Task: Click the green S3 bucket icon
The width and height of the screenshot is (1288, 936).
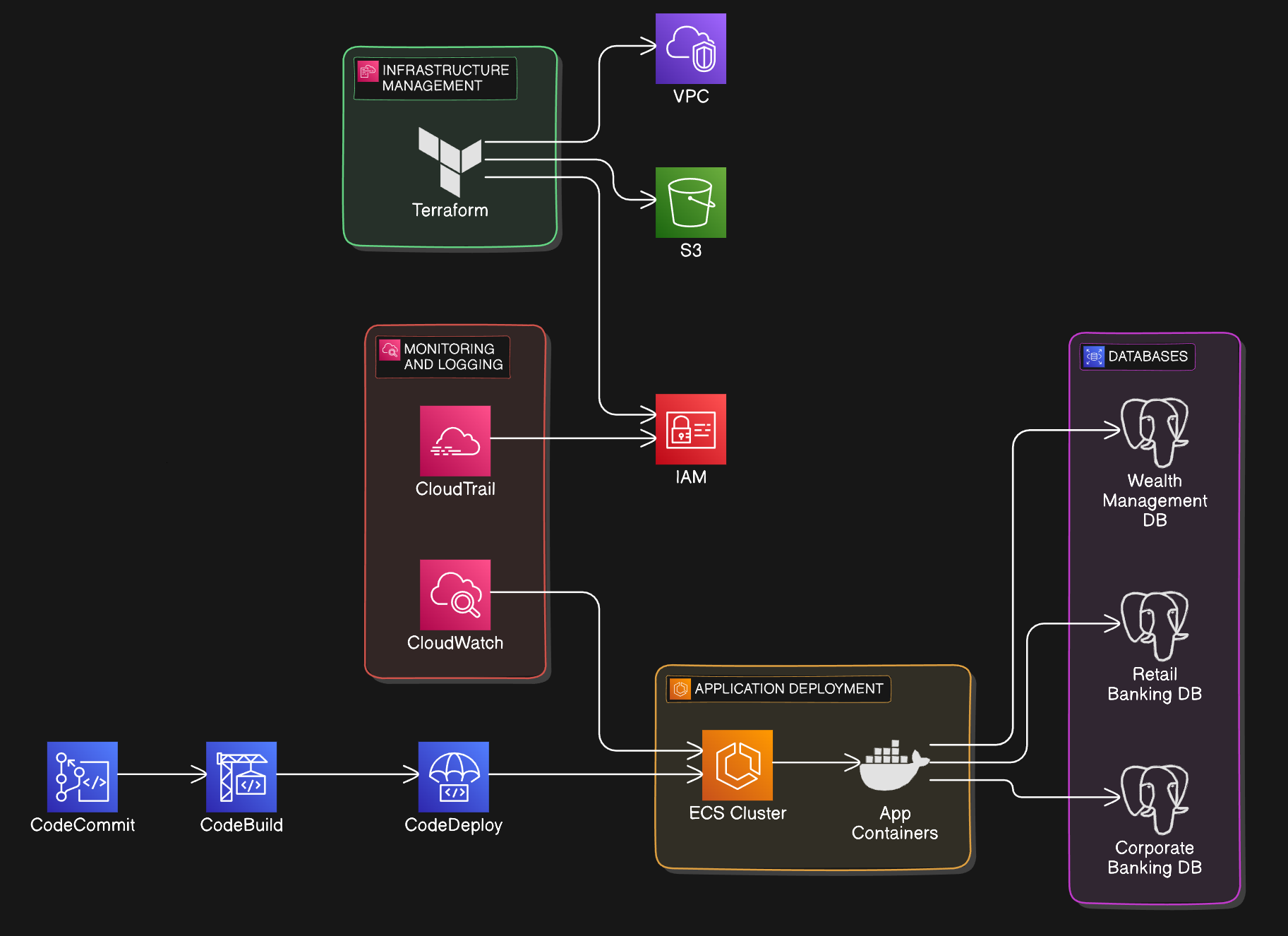Action: click(691, 203)
